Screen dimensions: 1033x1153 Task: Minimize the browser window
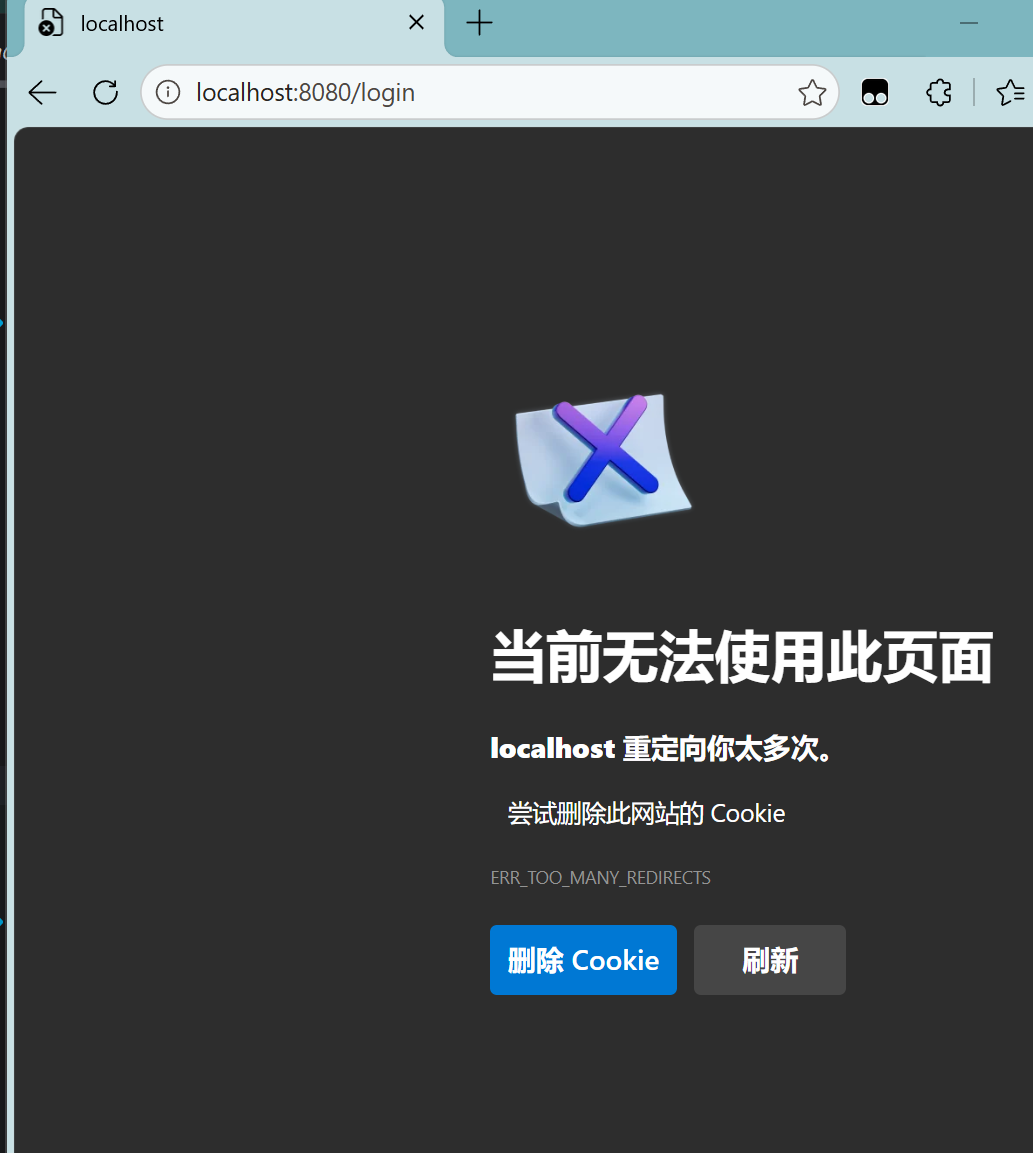click(969, 23)
